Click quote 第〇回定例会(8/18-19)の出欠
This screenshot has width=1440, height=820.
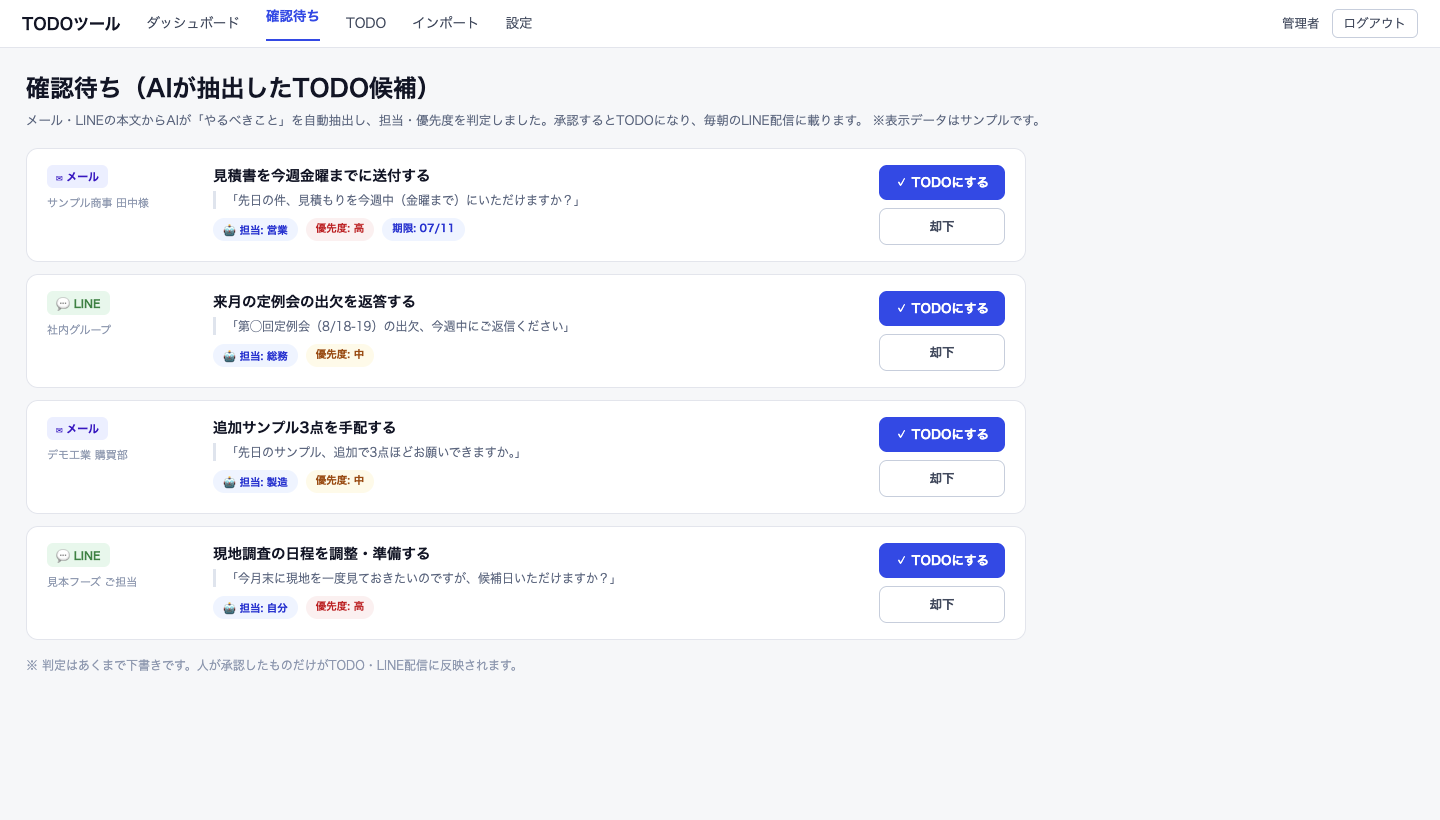coord(399,326)
